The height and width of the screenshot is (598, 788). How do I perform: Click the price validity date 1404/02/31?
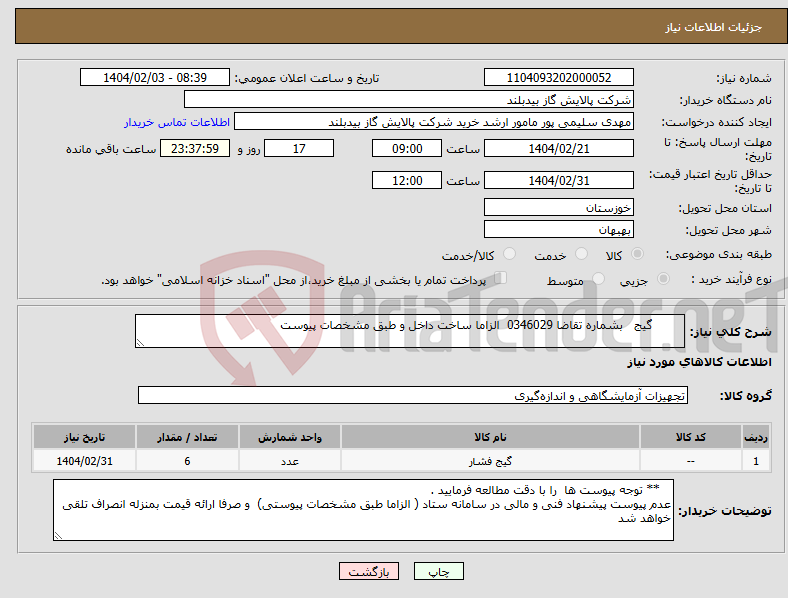coord(558,180)
